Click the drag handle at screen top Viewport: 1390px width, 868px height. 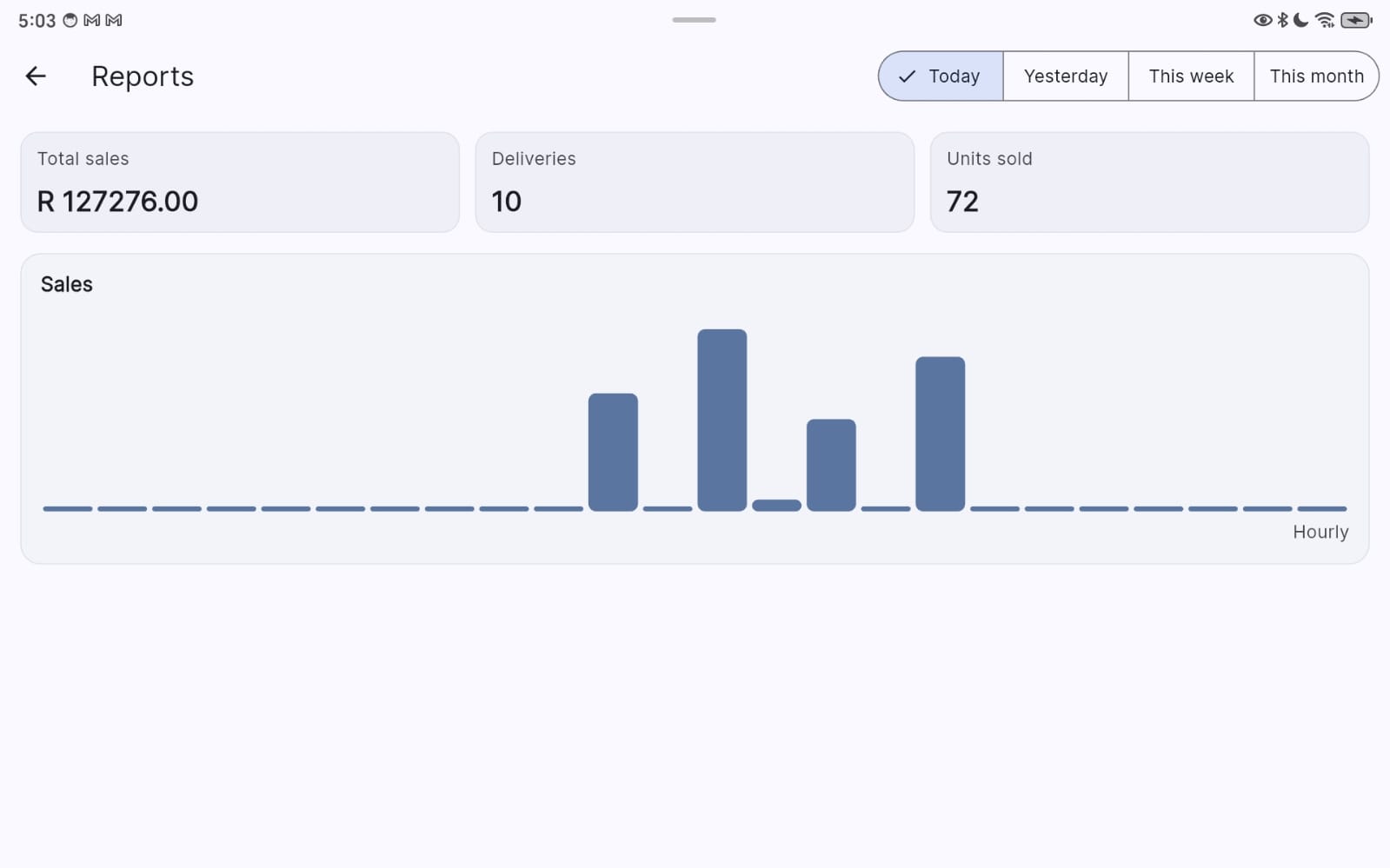click(x=694, y=20)
